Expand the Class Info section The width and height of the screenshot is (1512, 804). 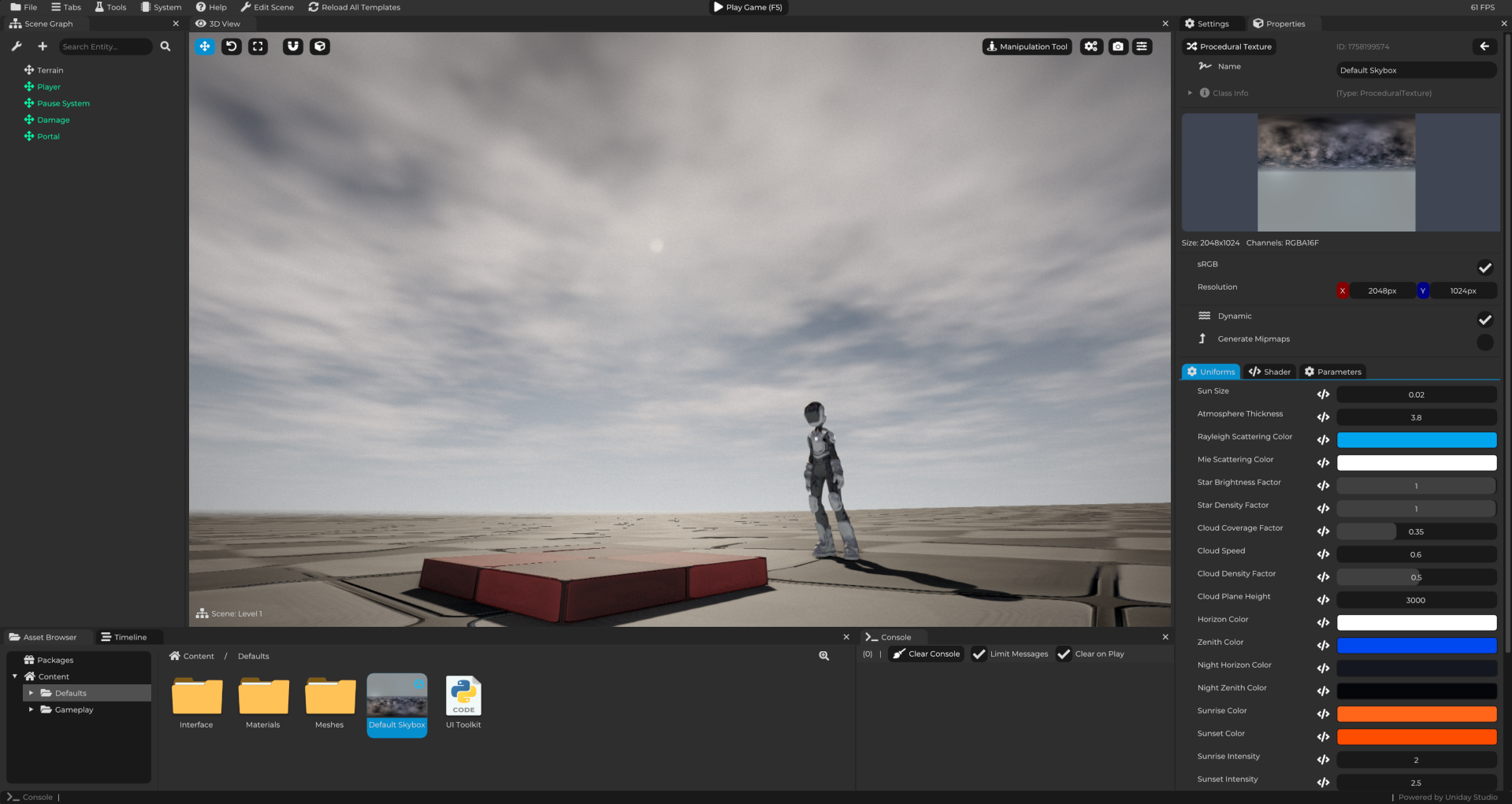click(1190, 92)
